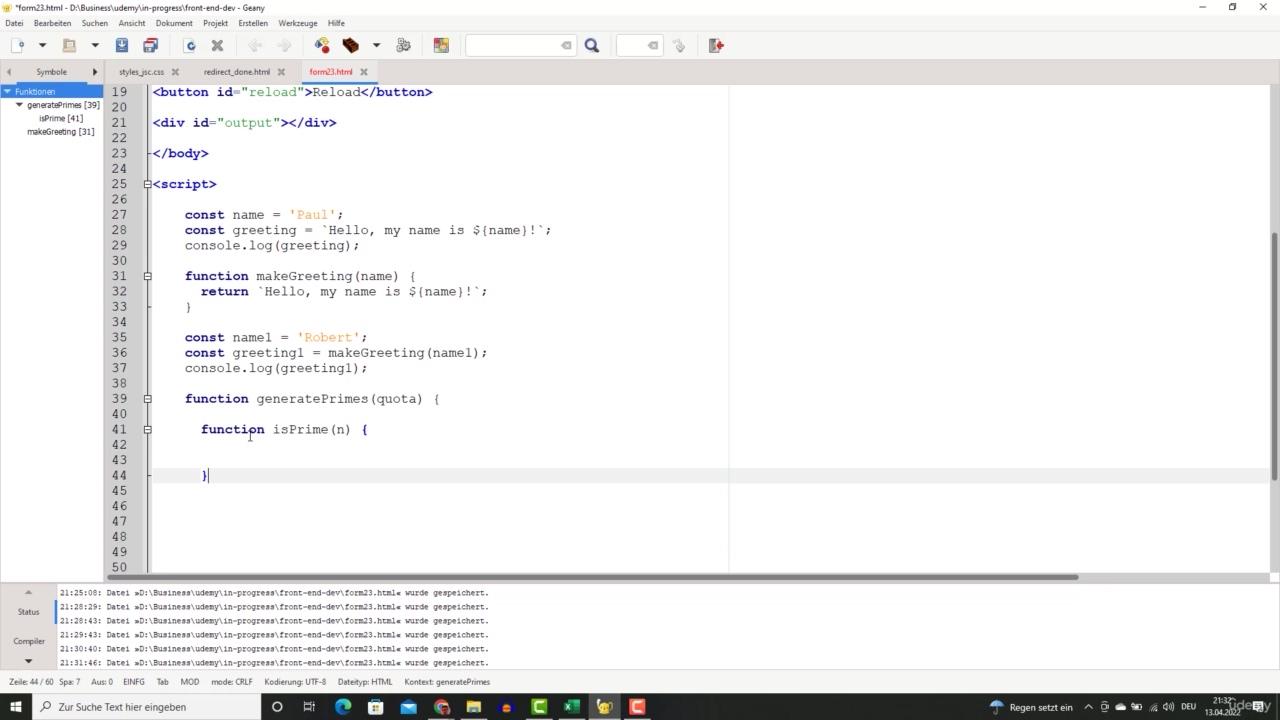This screenshot has width=1280, height=720.
Task: Open the Datei menu
Action: [x=14, y=23]
